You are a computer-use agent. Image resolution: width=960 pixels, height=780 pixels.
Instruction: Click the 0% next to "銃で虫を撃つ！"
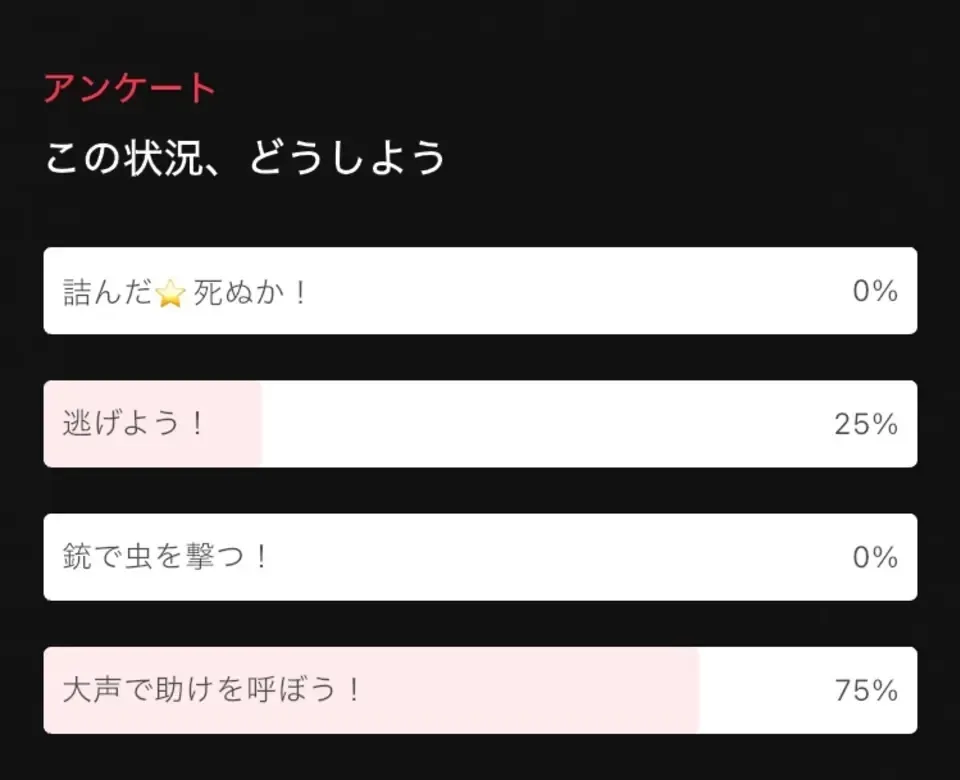coord(875,557)
